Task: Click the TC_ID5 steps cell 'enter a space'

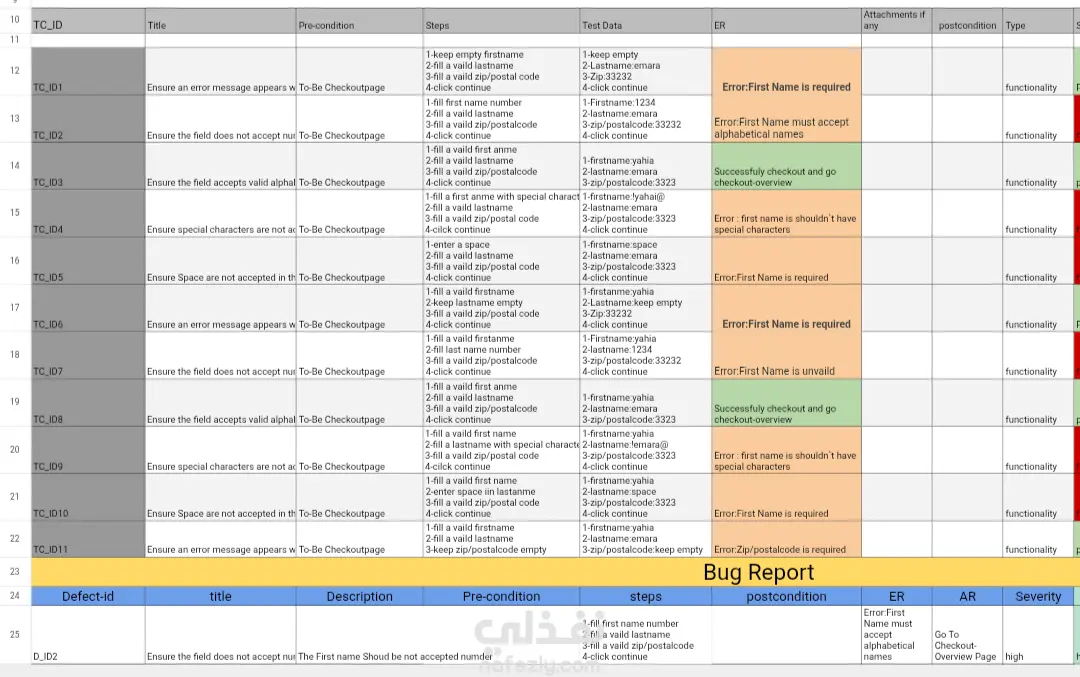Action: (x=501, y=261)
